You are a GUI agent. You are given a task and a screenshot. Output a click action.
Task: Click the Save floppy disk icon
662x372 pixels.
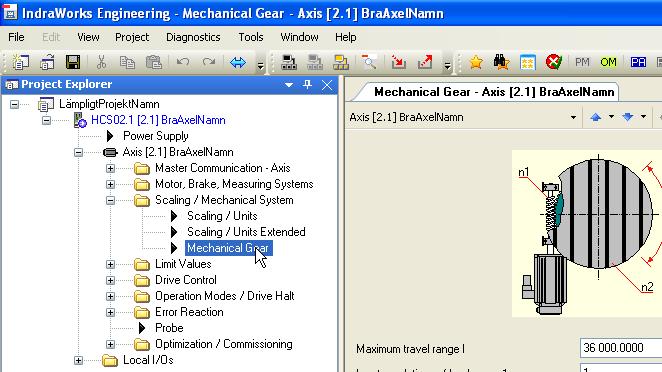pyautogui.click(x=73, y=62)
